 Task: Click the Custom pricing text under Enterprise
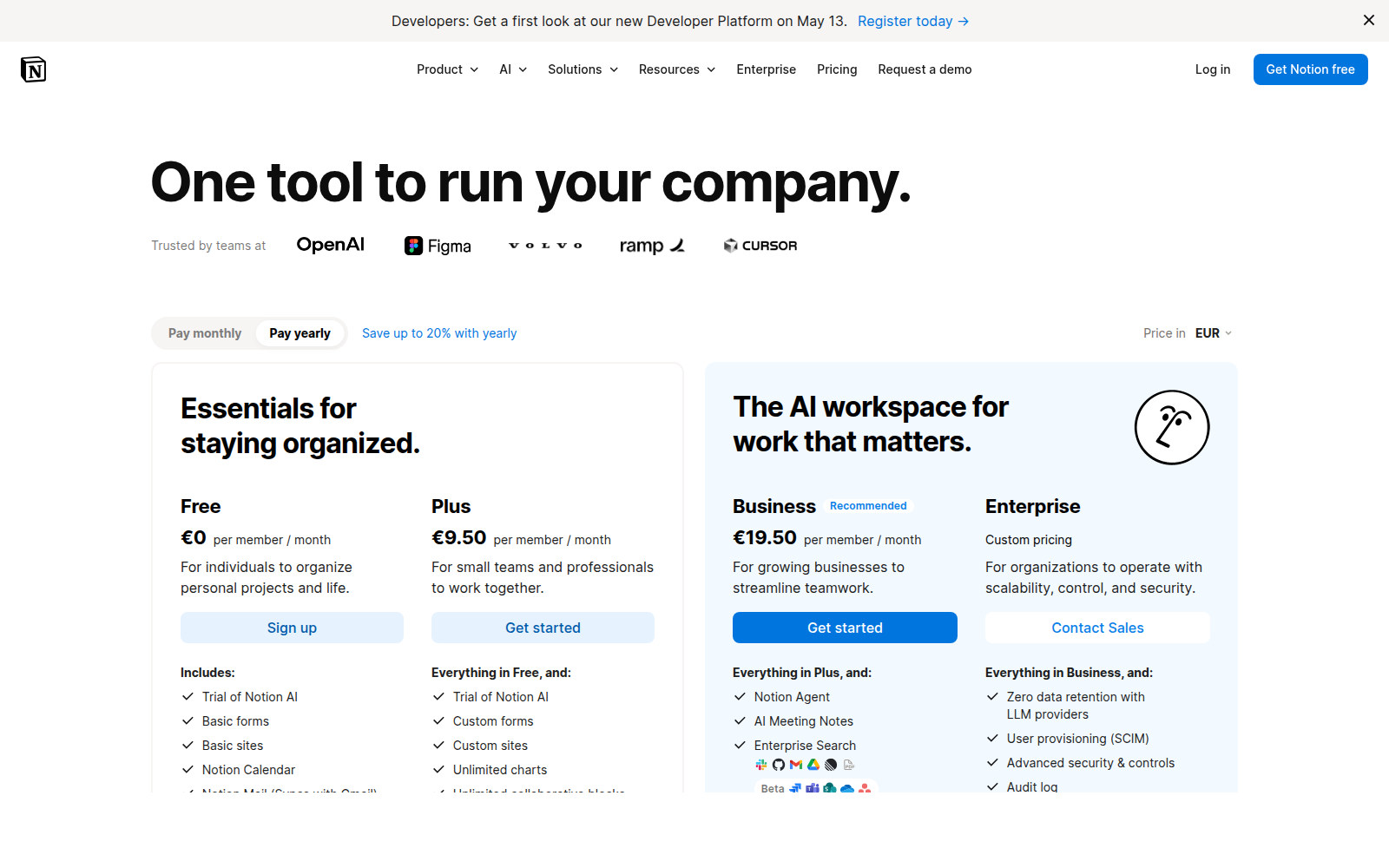click(x=1029, y=540)
